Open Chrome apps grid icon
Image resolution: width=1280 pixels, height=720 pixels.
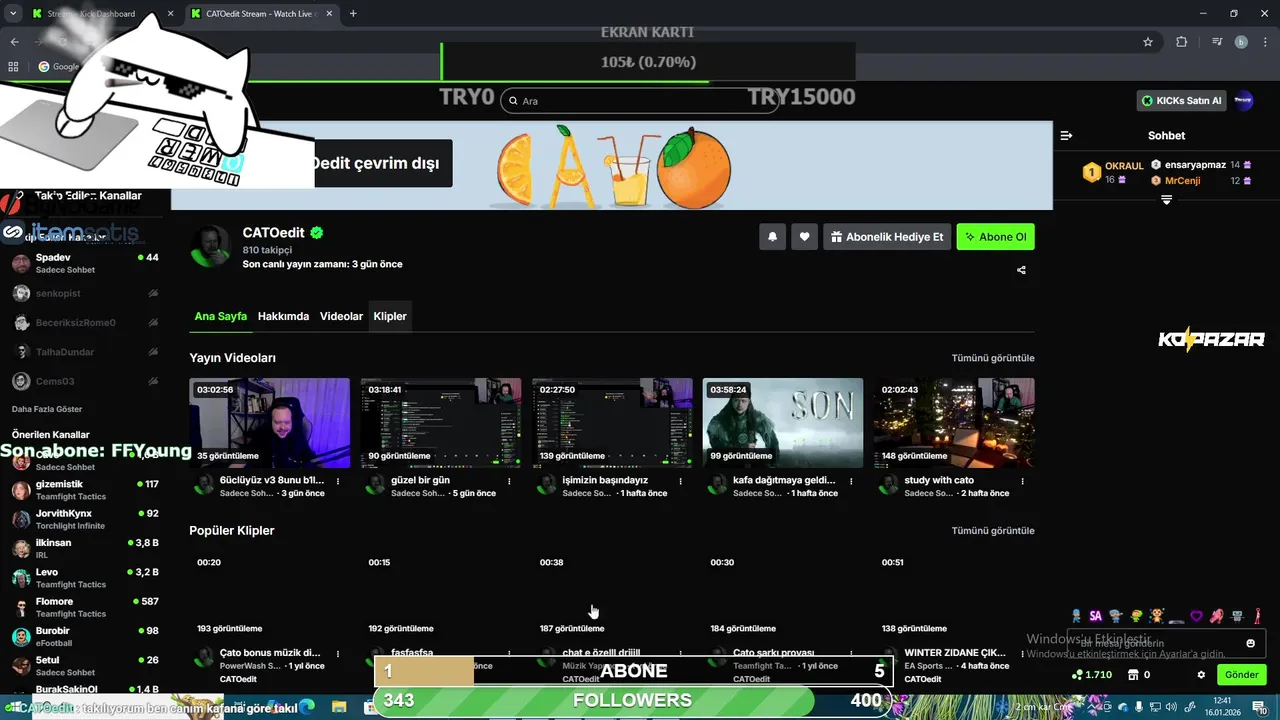tap(13, 67)
